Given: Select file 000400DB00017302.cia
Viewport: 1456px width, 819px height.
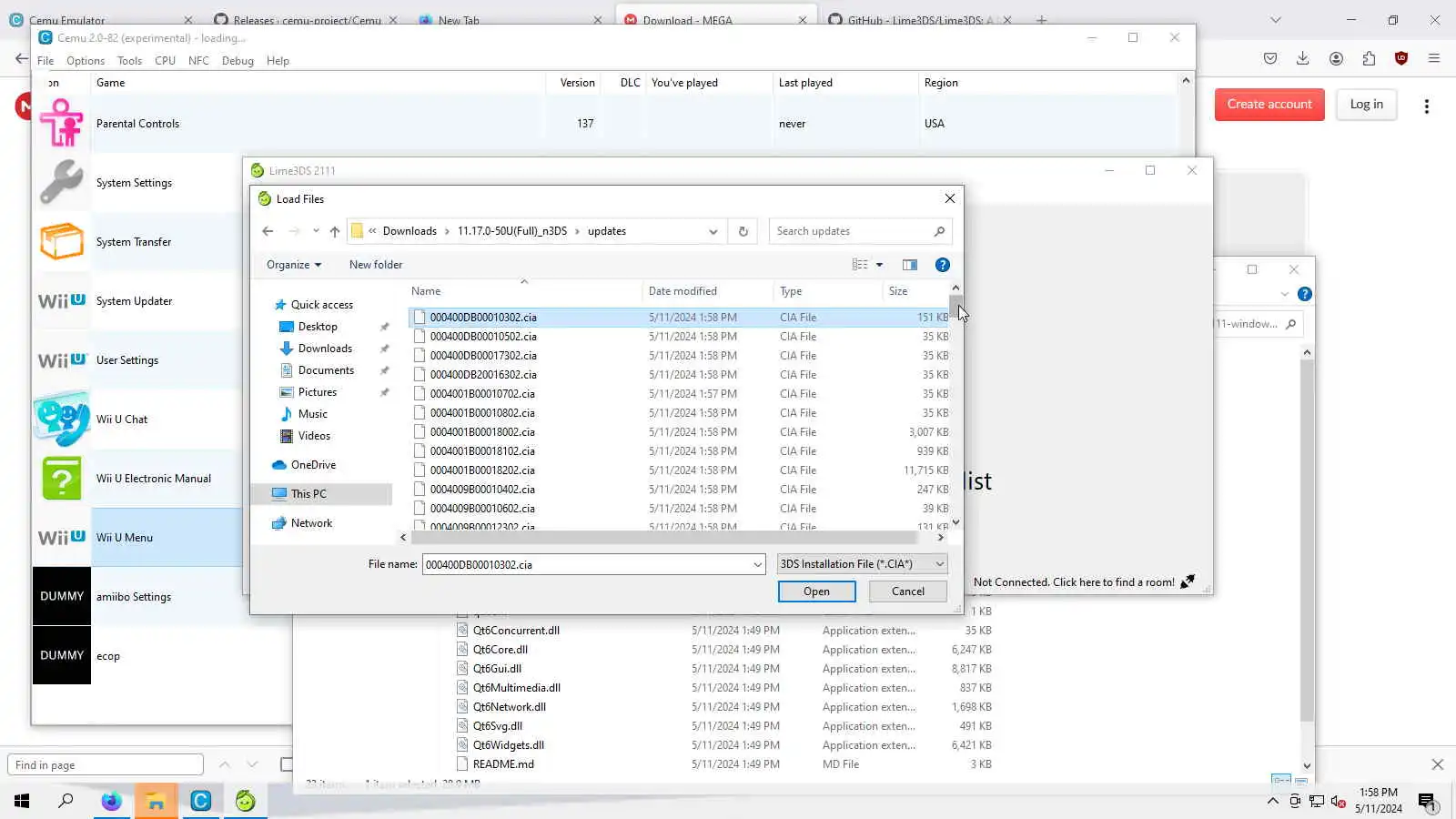Looking at the screenshot, I should (x=679, y=356).
